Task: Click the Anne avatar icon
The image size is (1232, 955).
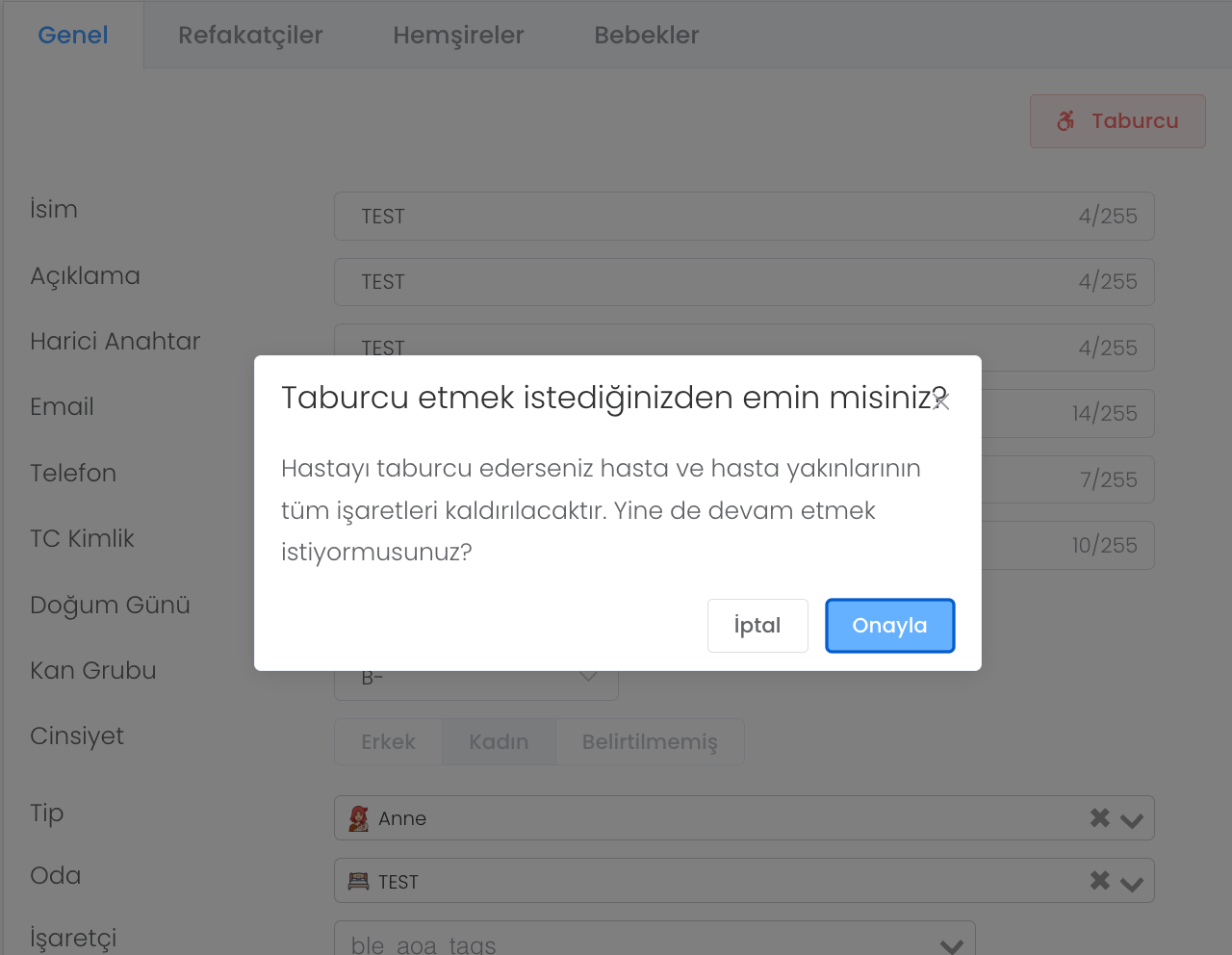Action: tap(358, 818)
